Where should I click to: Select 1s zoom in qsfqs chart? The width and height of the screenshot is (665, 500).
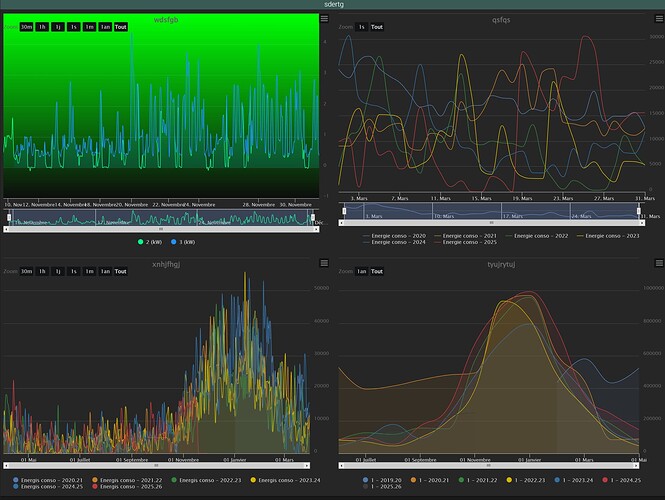coord(361,27)
